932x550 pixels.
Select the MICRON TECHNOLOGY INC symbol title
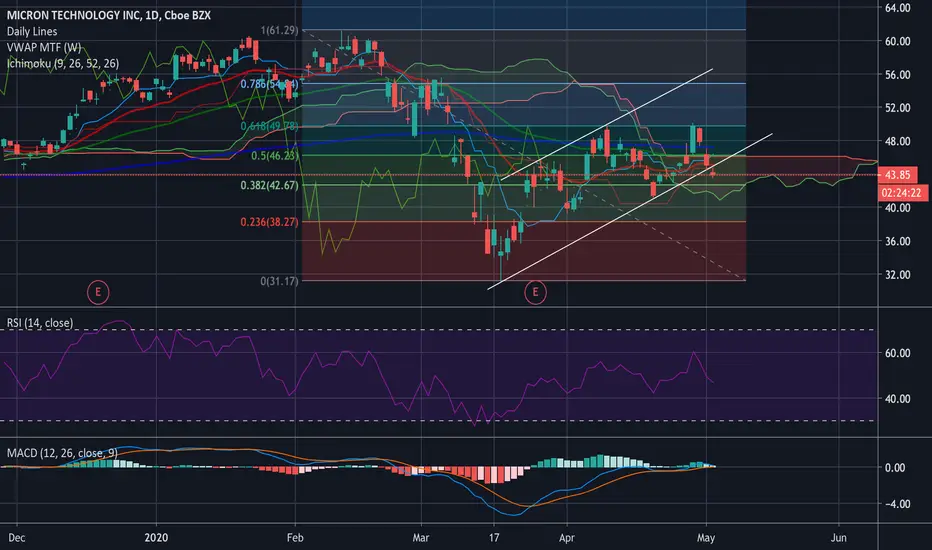click(109, 15)
